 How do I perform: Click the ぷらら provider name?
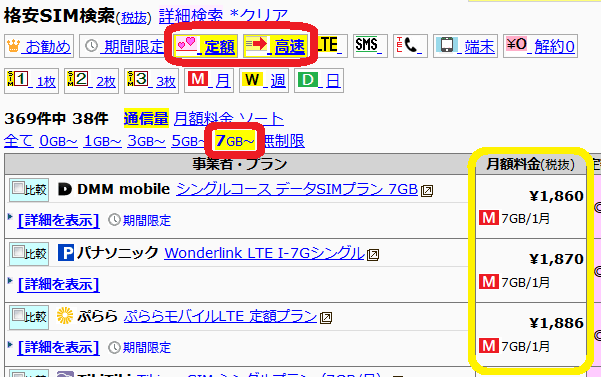97,316
